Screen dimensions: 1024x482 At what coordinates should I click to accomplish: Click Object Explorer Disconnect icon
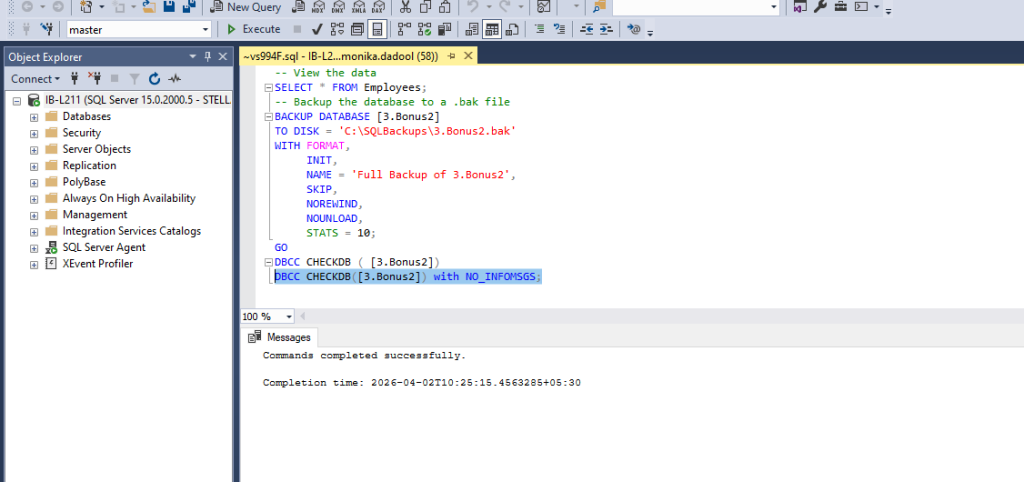click(x=94, y=79)
